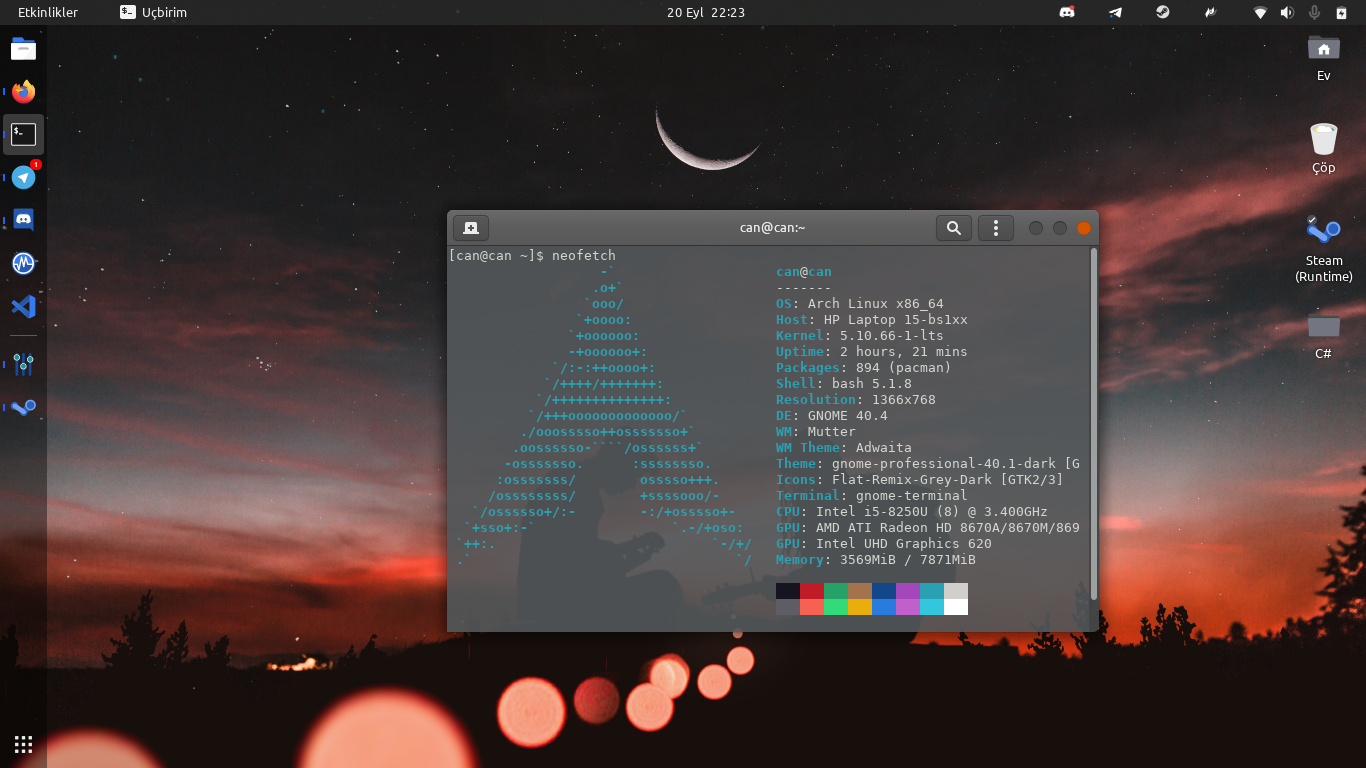The height and width of the screenshot is (768, 1366).
Task: Open the mixer sliders app in dock
Action: tap(24, 364)
